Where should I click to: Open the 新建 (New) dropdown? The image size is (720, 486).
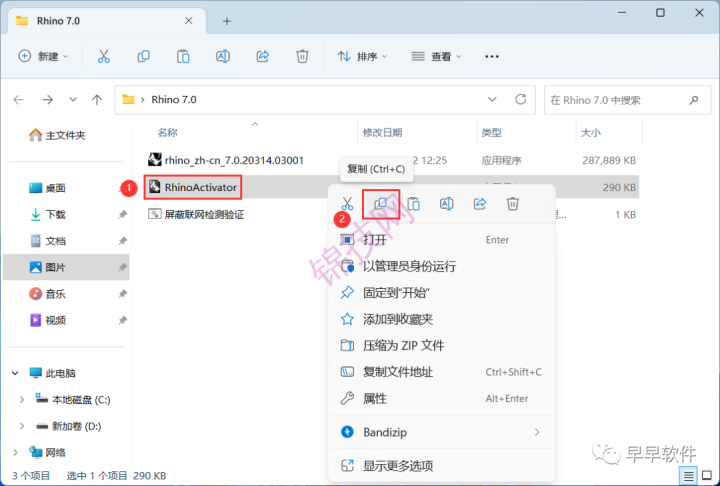coord(43,57)
